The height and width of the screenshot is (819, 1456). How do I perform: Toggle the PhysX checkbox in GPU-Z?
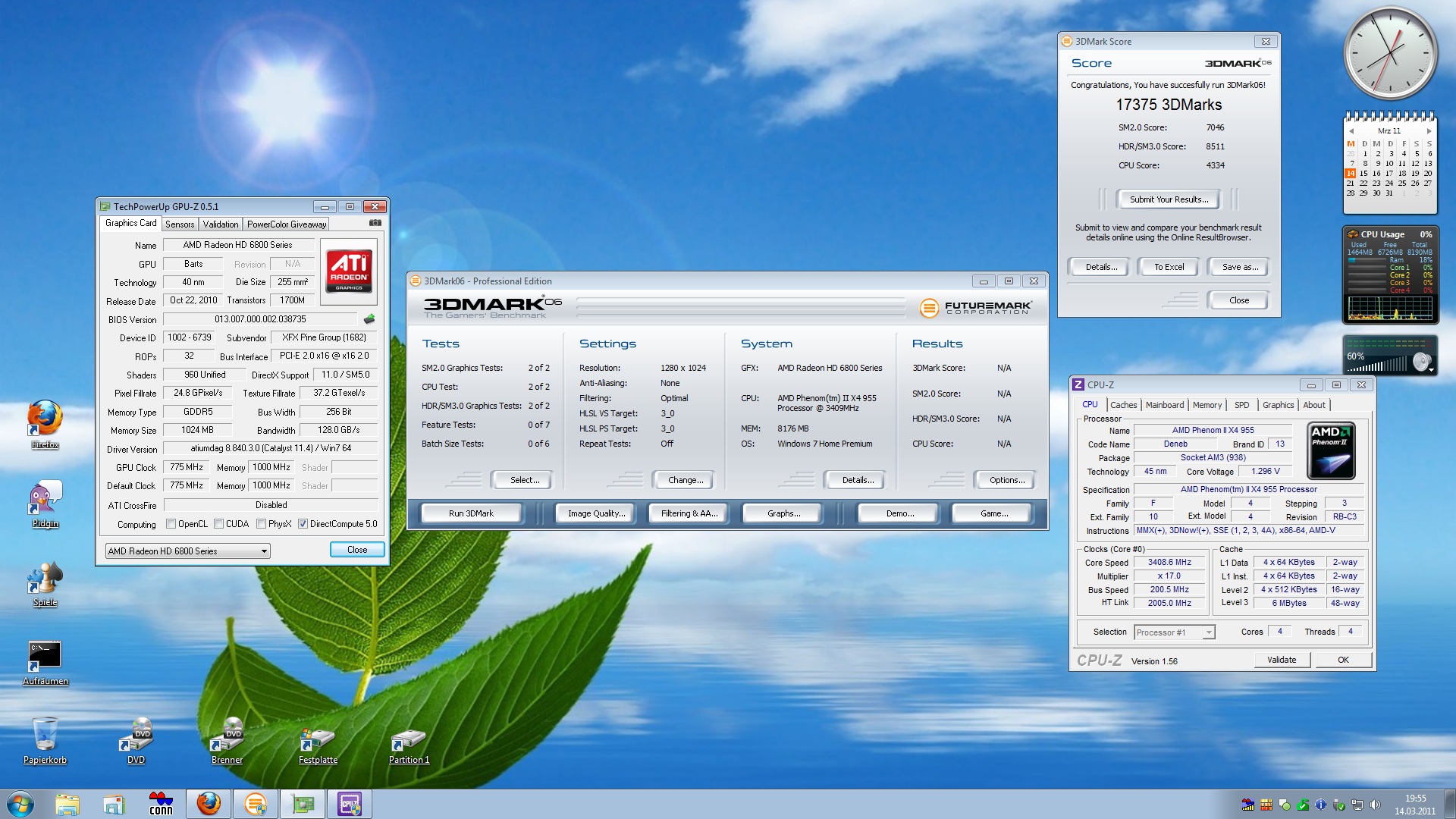pyautogui.click(x=262, y=524)
